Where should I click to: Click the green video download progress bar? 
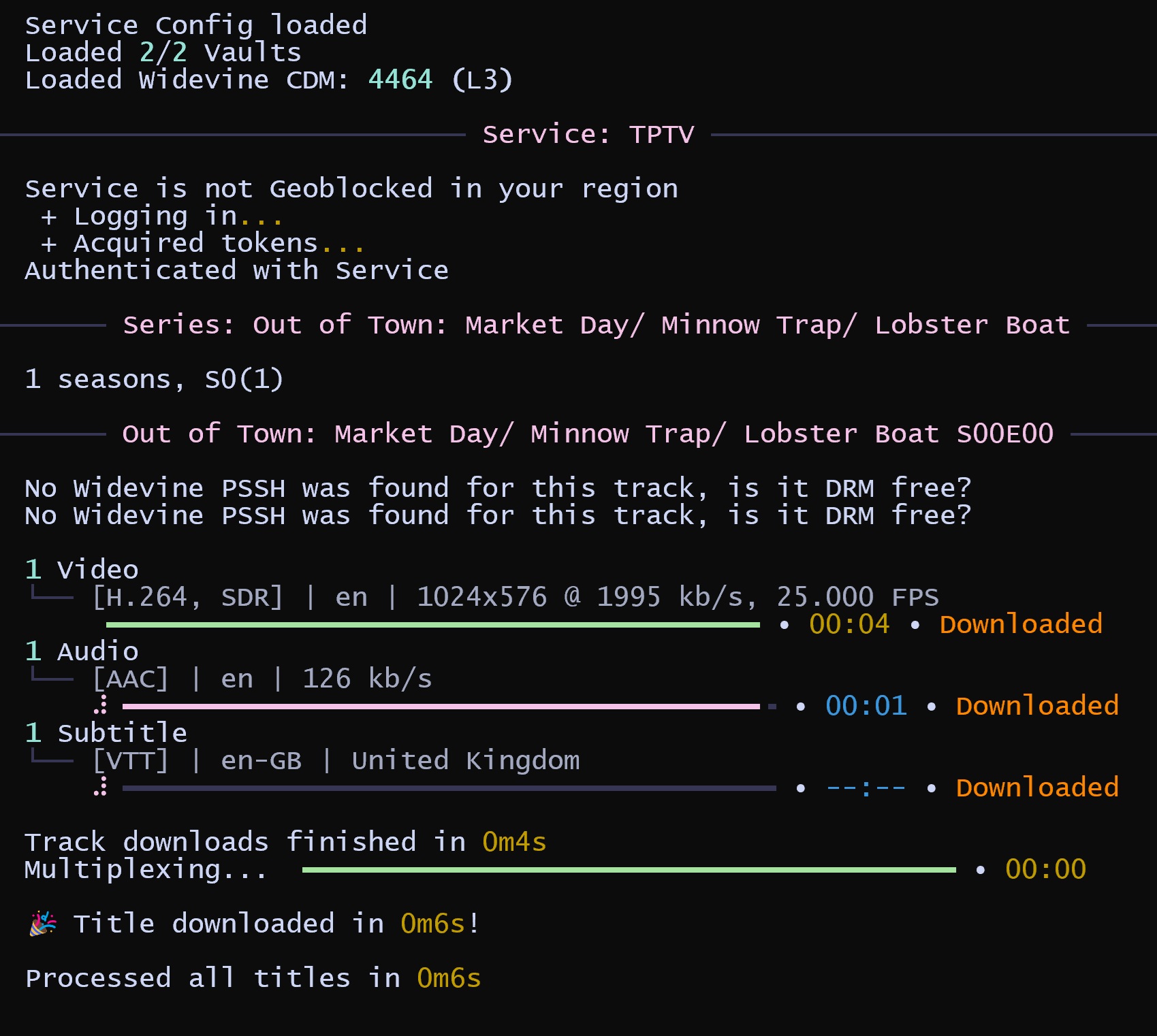click(432, 625)
